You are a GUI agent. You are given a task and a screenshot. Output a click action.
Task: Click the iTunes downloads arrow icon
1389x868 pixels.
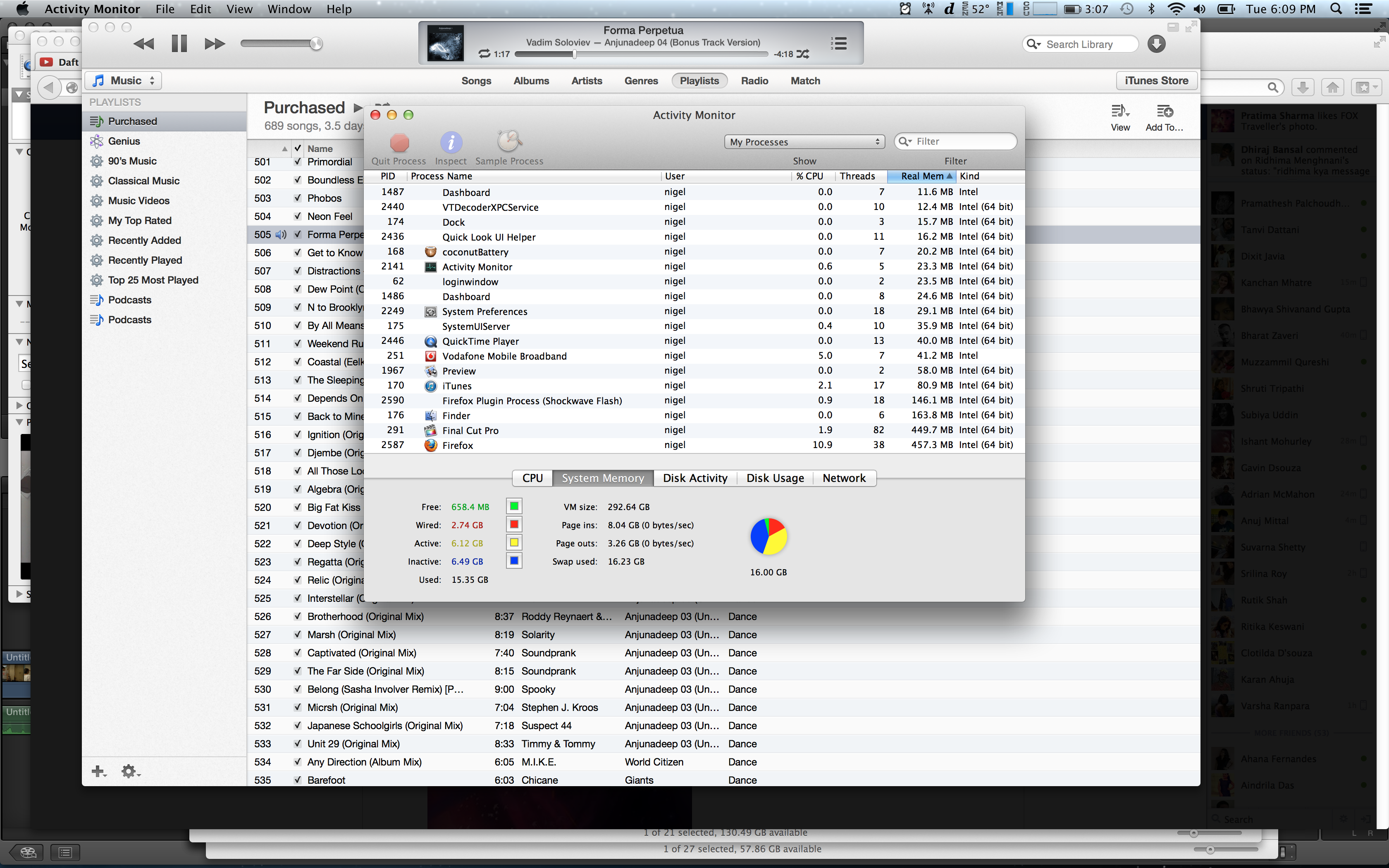[x=1157, y=44]
